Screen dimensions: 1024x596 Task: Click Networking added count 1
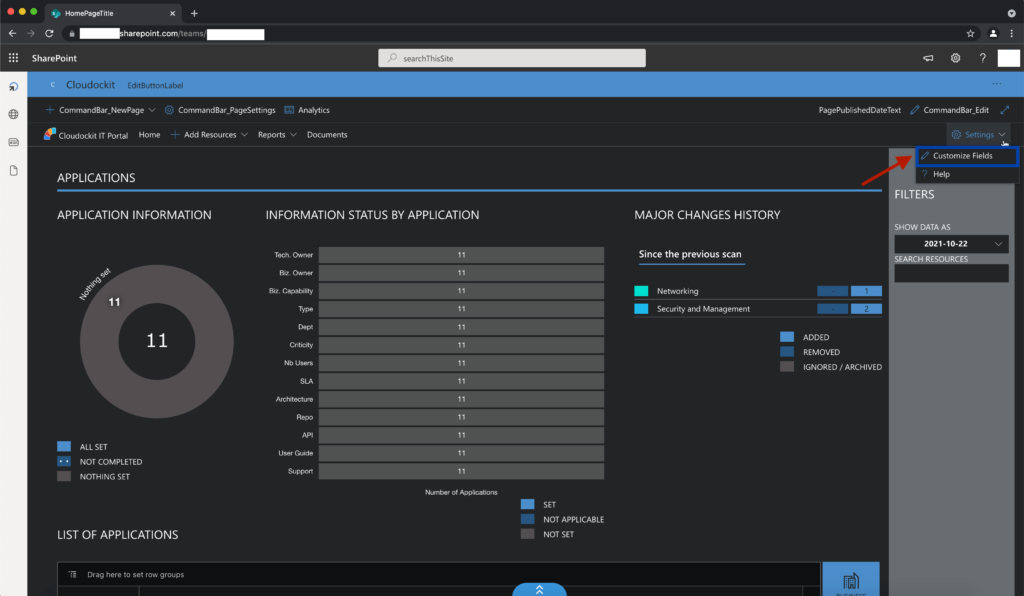[866, 290]
